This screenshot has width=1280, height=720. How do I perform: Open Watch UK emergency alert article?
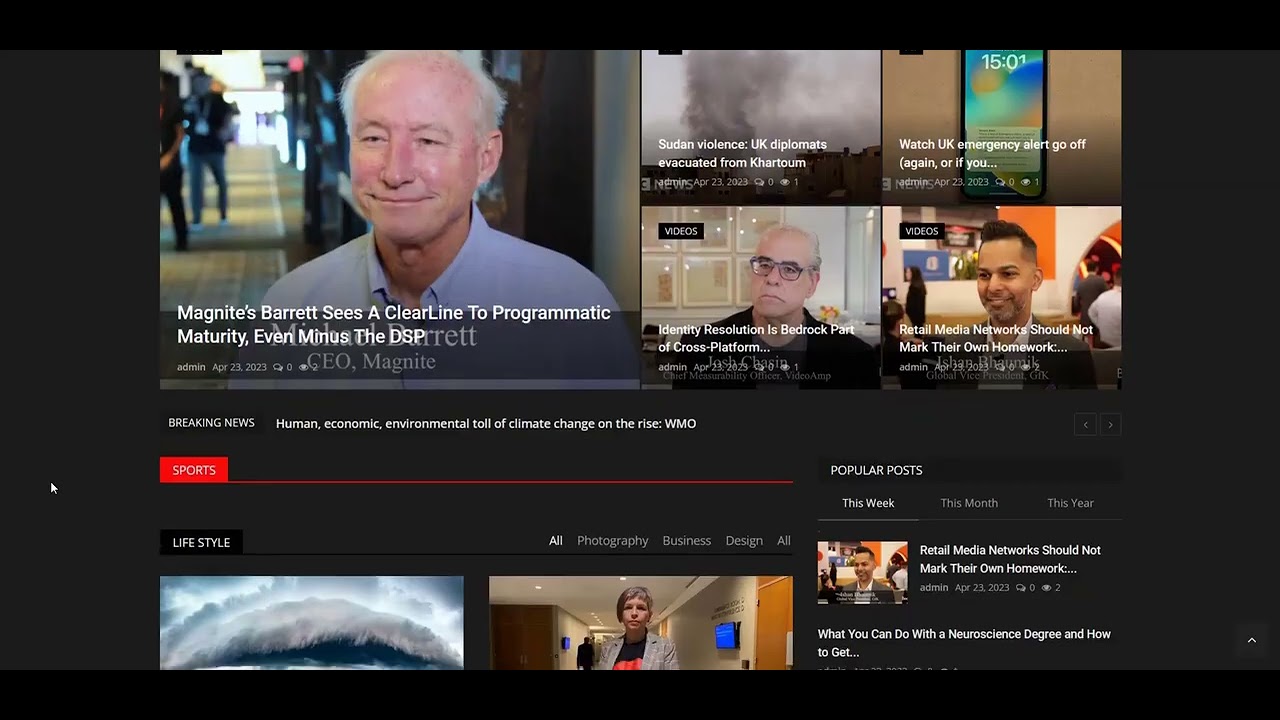click(x=992, y=153)
